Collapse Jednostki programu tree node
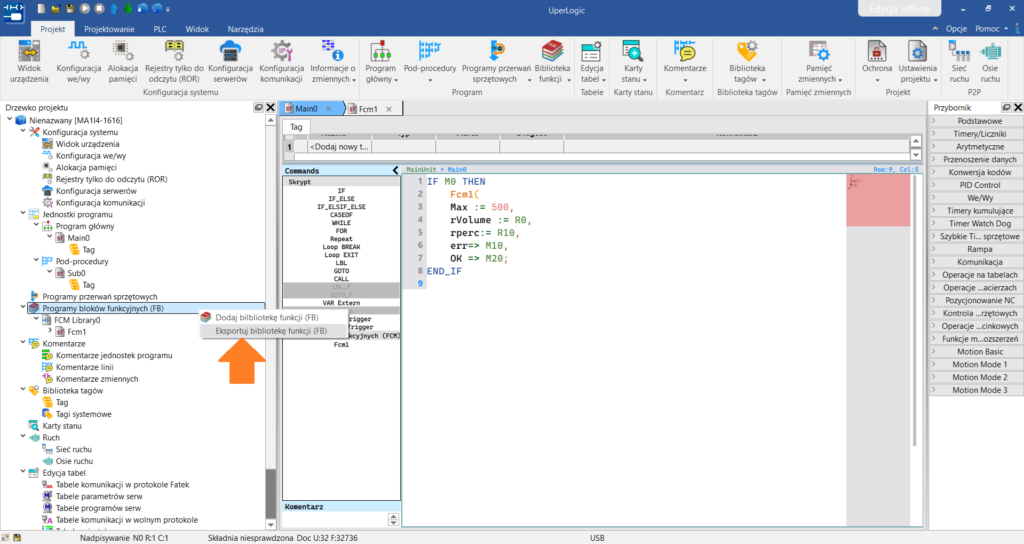The width and height of the screenshot is (1024, 544). (23, 214)
